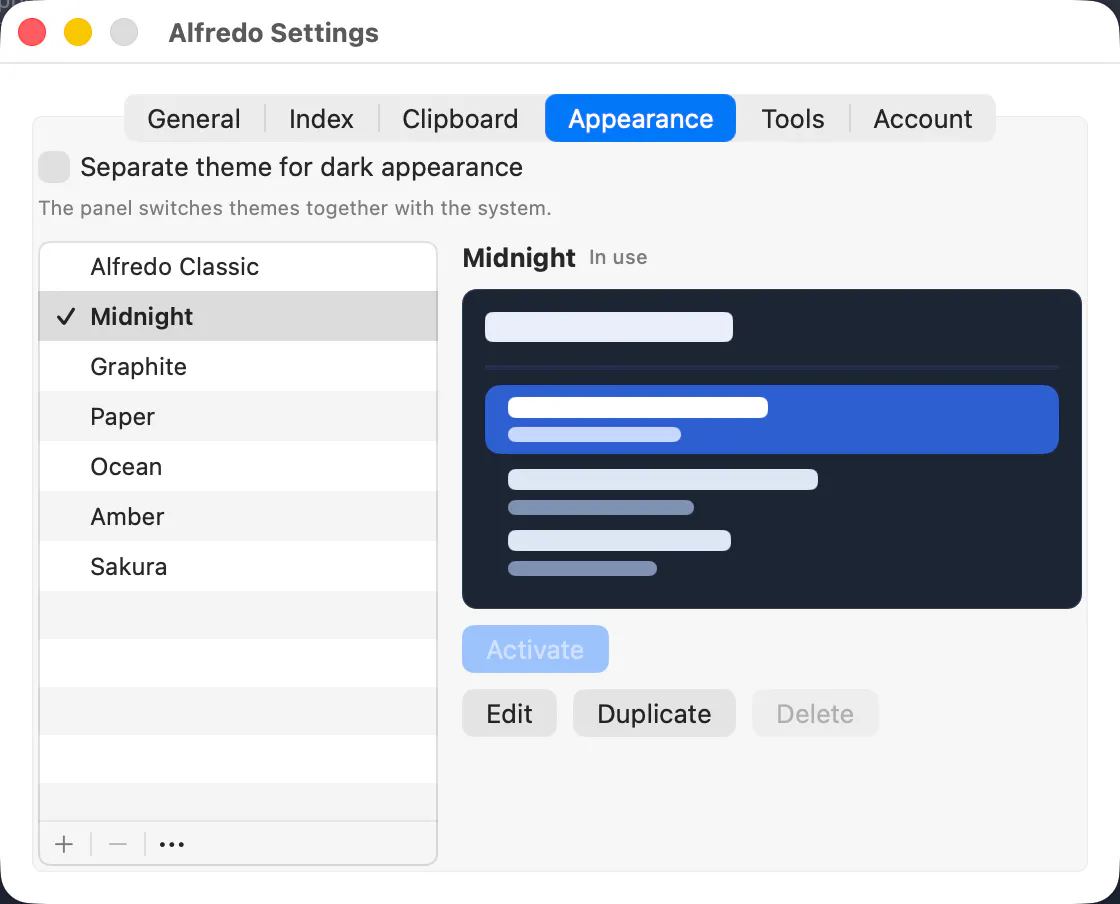
Task: Pick the Paper theme
Action: (238, 416)
